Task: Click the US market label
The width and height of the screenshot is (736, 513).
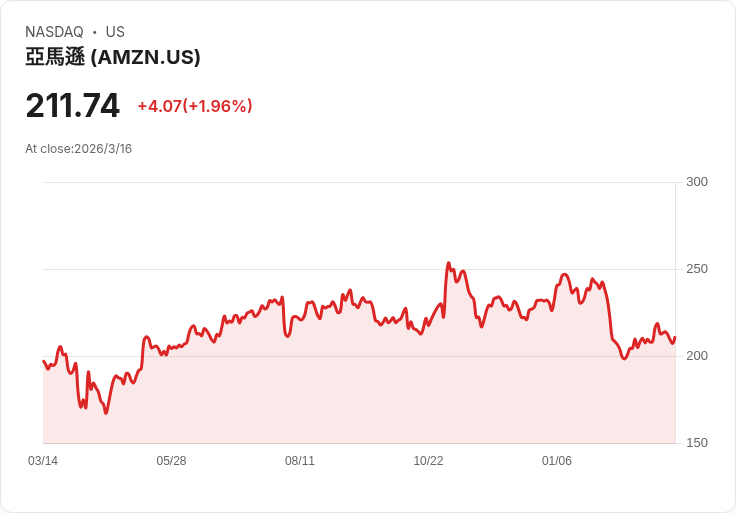Action: pyautogui.click(x=115, y=32)
